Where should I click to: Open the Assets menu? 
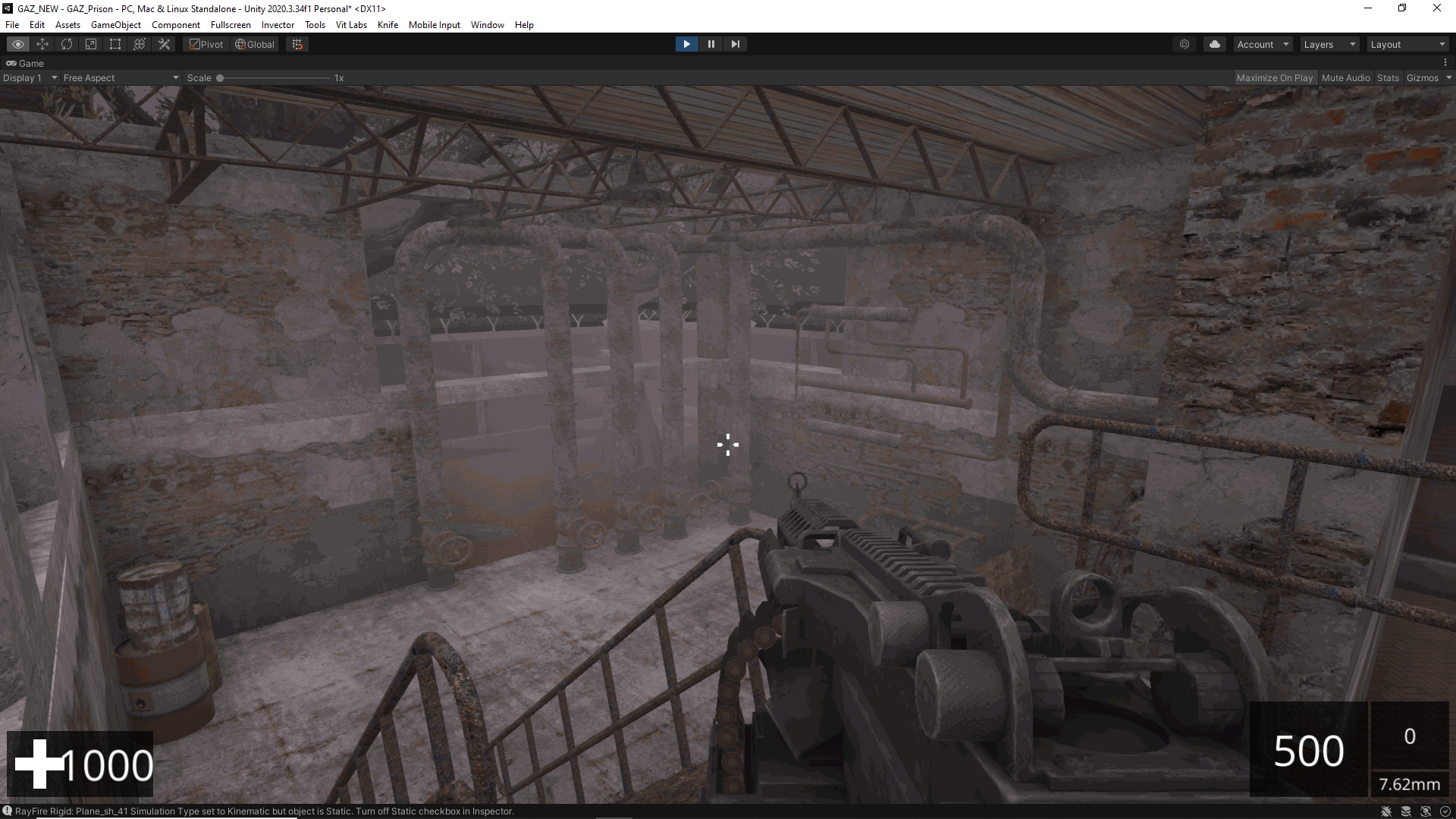67,25
